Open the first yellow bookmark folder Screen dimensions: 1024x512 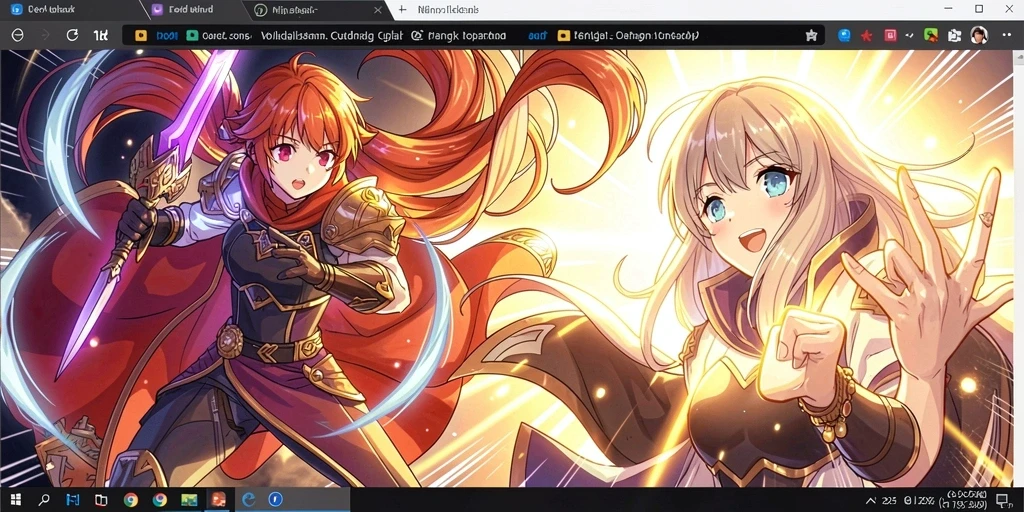(x=140, y=36)
